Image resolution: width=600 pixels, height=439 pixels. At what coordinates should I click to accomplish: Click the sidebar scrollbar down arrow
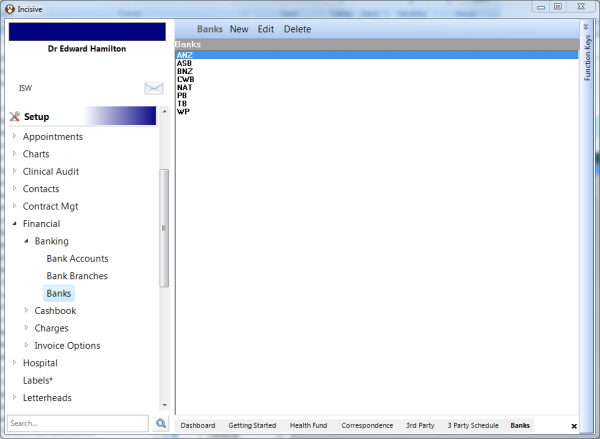[x=165, y=405]
